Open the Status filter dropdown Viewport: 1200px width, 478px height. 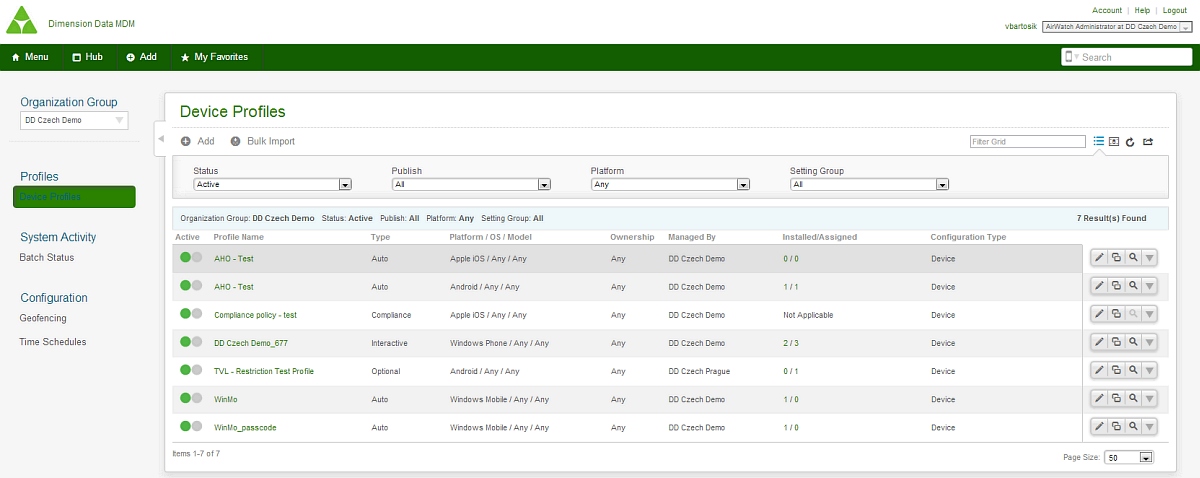coord(273,184)
